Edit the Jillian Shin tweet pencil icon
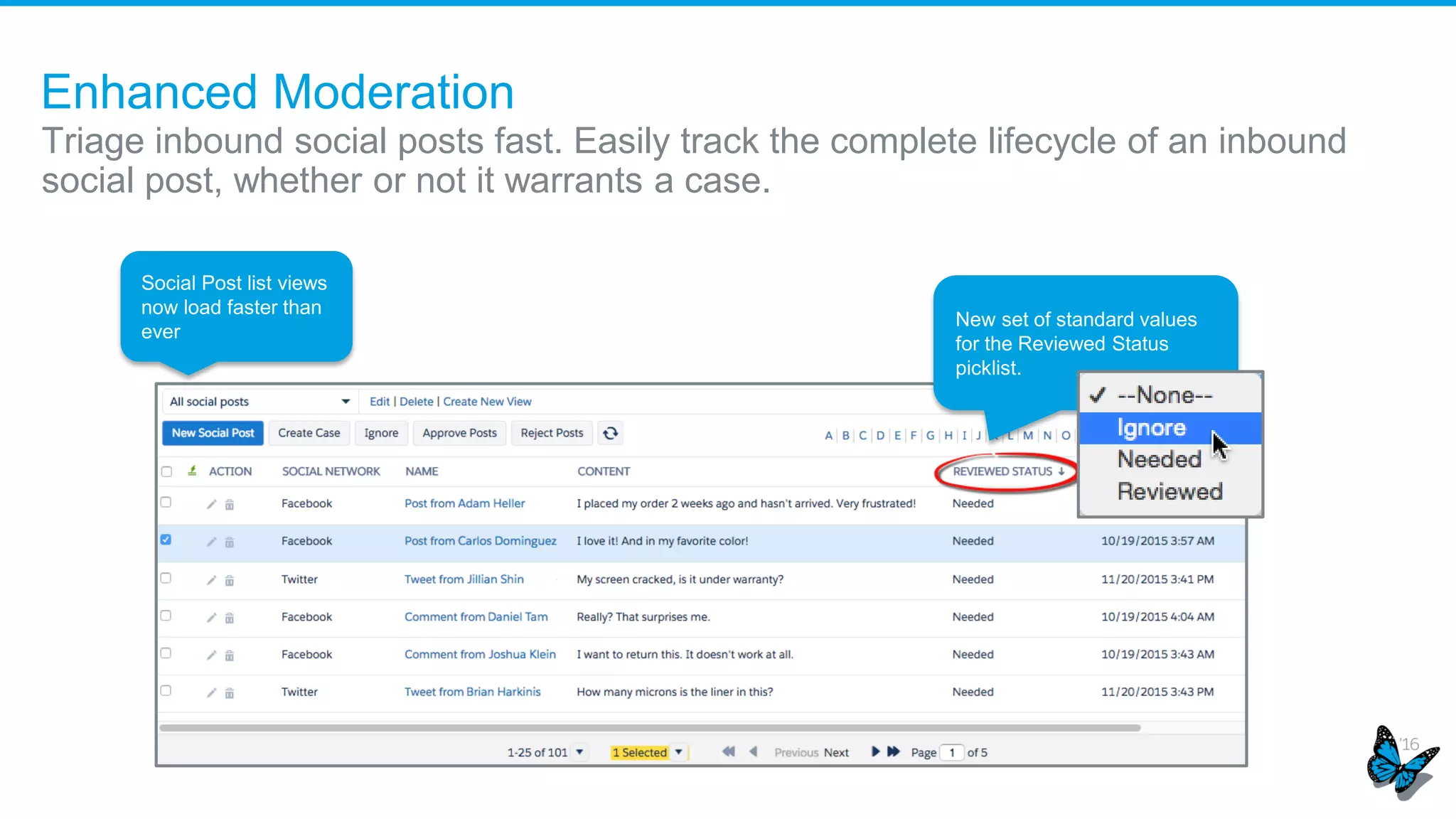Image resolution: width=1456 pixels, height=819 pixels. pyautogui.click(x=211, y=580)
